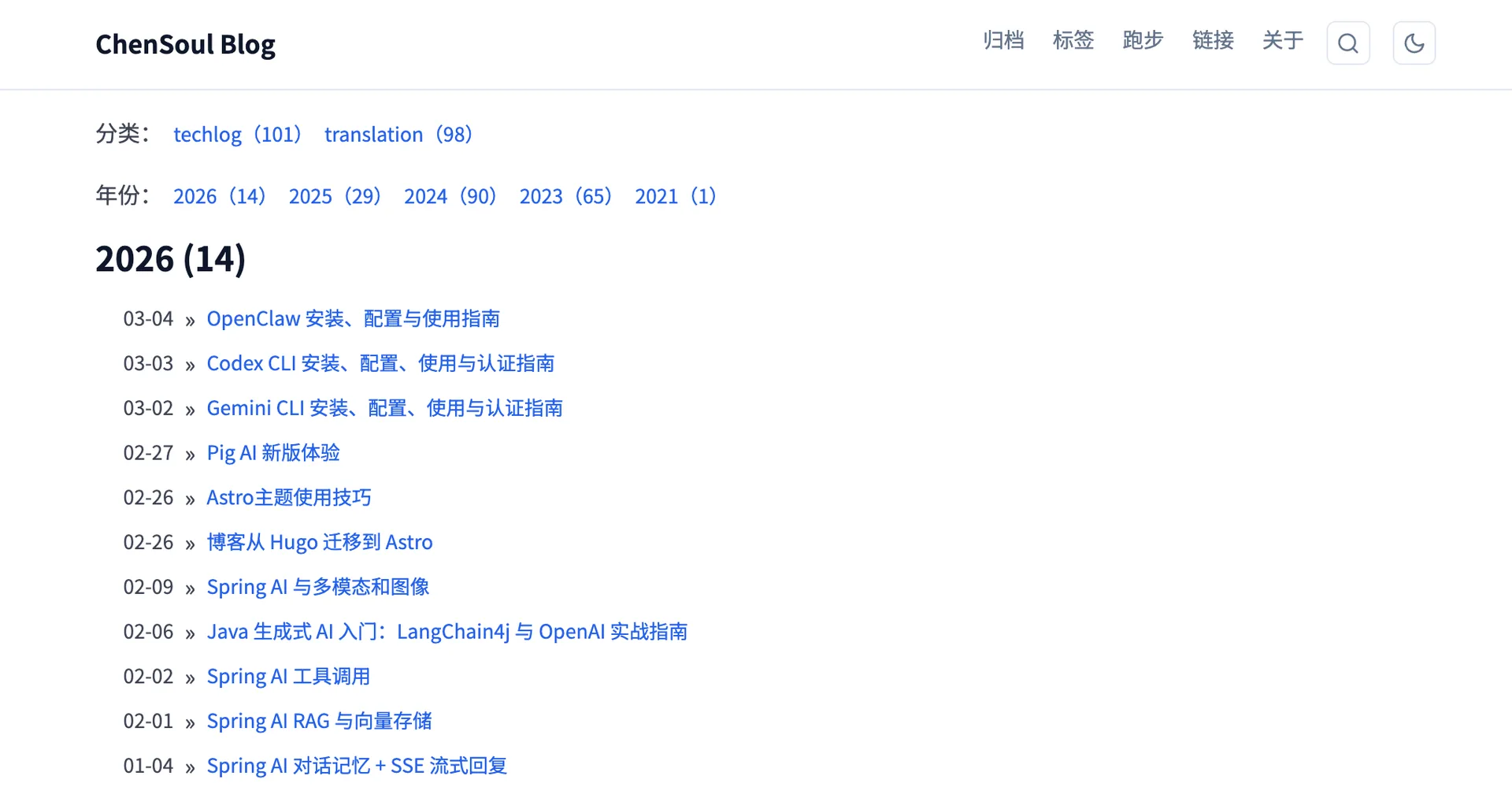The width and height of the screenshot is (1512, 787).
Task: Open the Codex CLI 安装、配置、使用与认证指南 post
Action: click(380, 363)
